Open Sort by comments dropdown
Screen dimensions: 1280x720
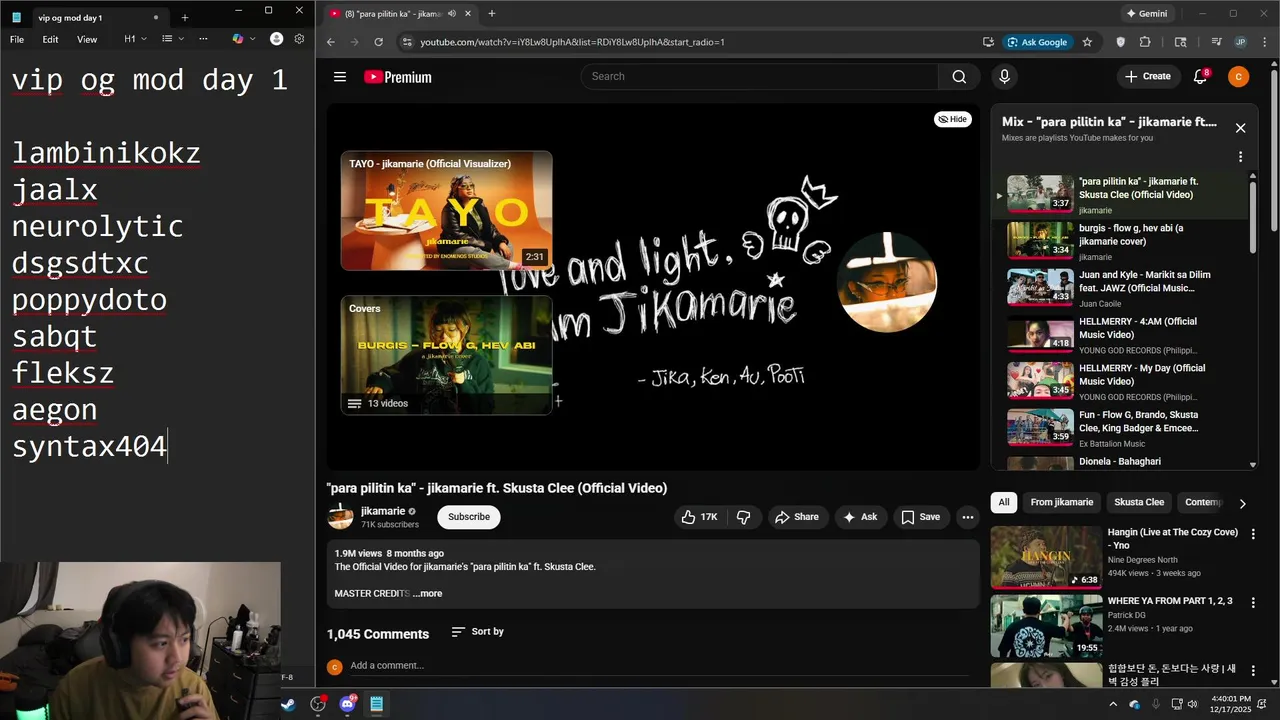coord(477,632)
